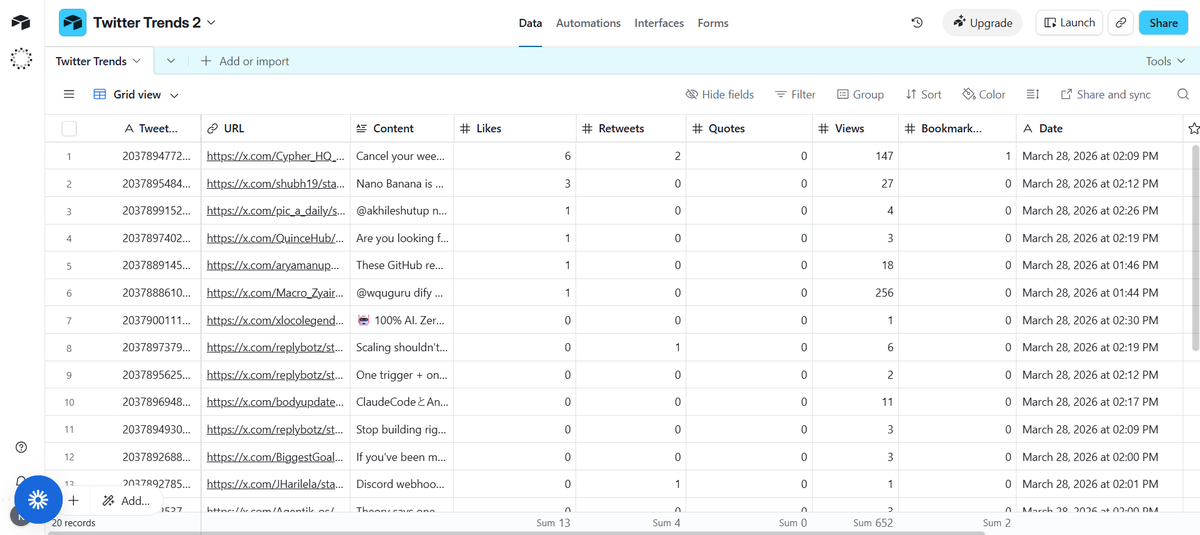Switch to the Forms tab
This screenshot has width=1200, height=535.
[x=713, y=23]
